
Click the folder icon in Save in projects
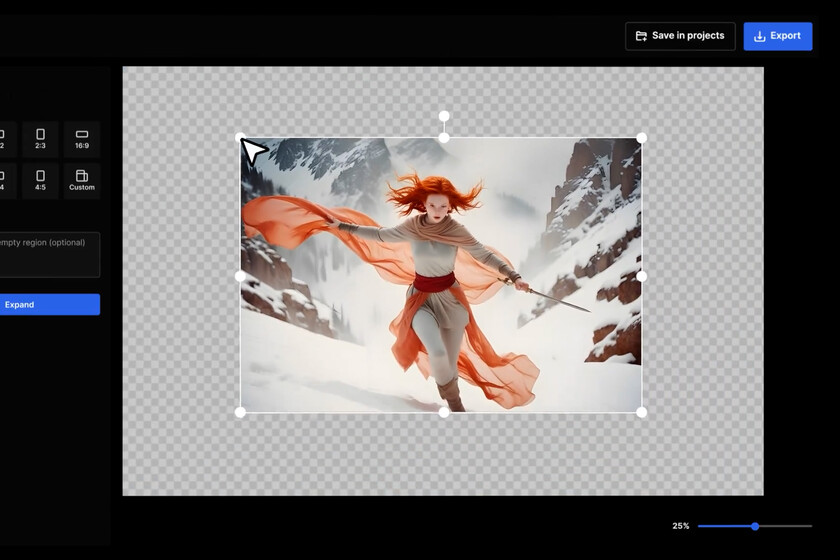click(641, 36)
